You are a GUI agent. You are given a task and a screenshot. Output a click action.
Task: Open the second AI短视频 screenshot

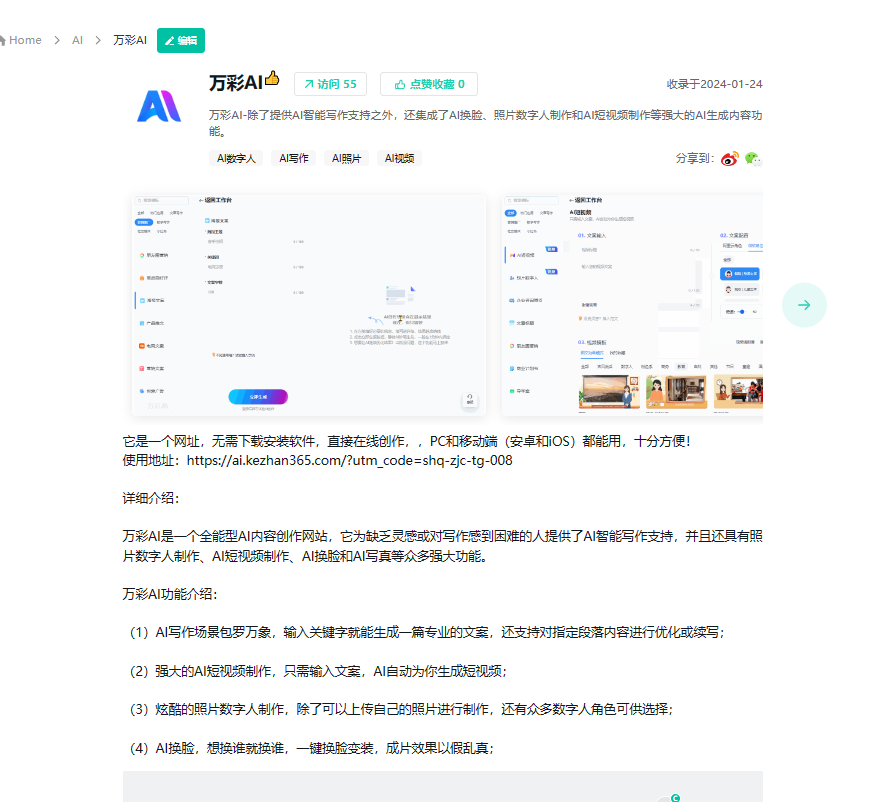coord(632,305)
